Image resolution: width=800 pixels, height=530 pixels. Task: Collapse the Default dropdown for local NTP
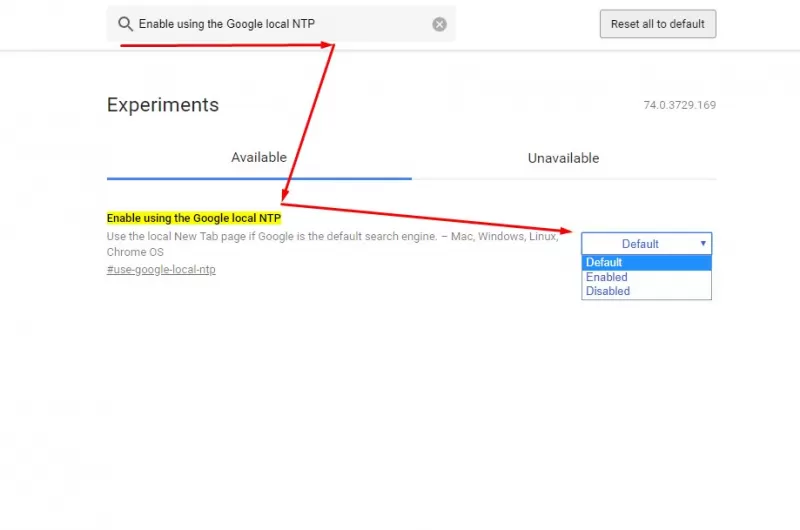[x=646, y=244]
